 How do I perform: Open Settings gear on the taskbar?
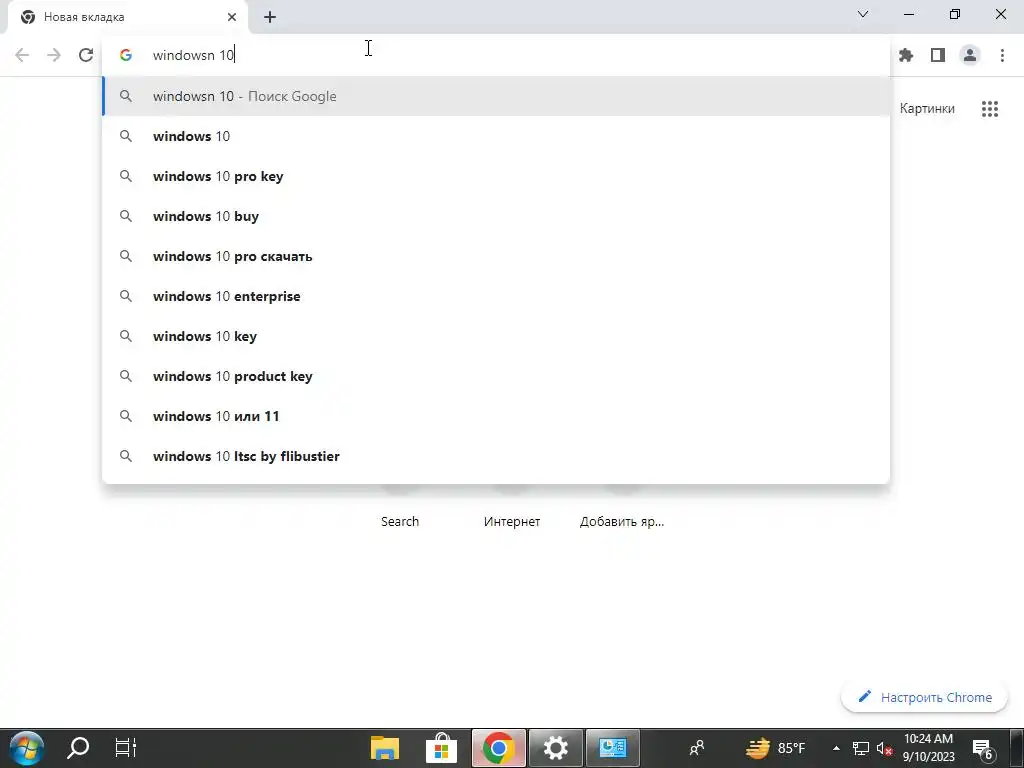tap(556, 748)
